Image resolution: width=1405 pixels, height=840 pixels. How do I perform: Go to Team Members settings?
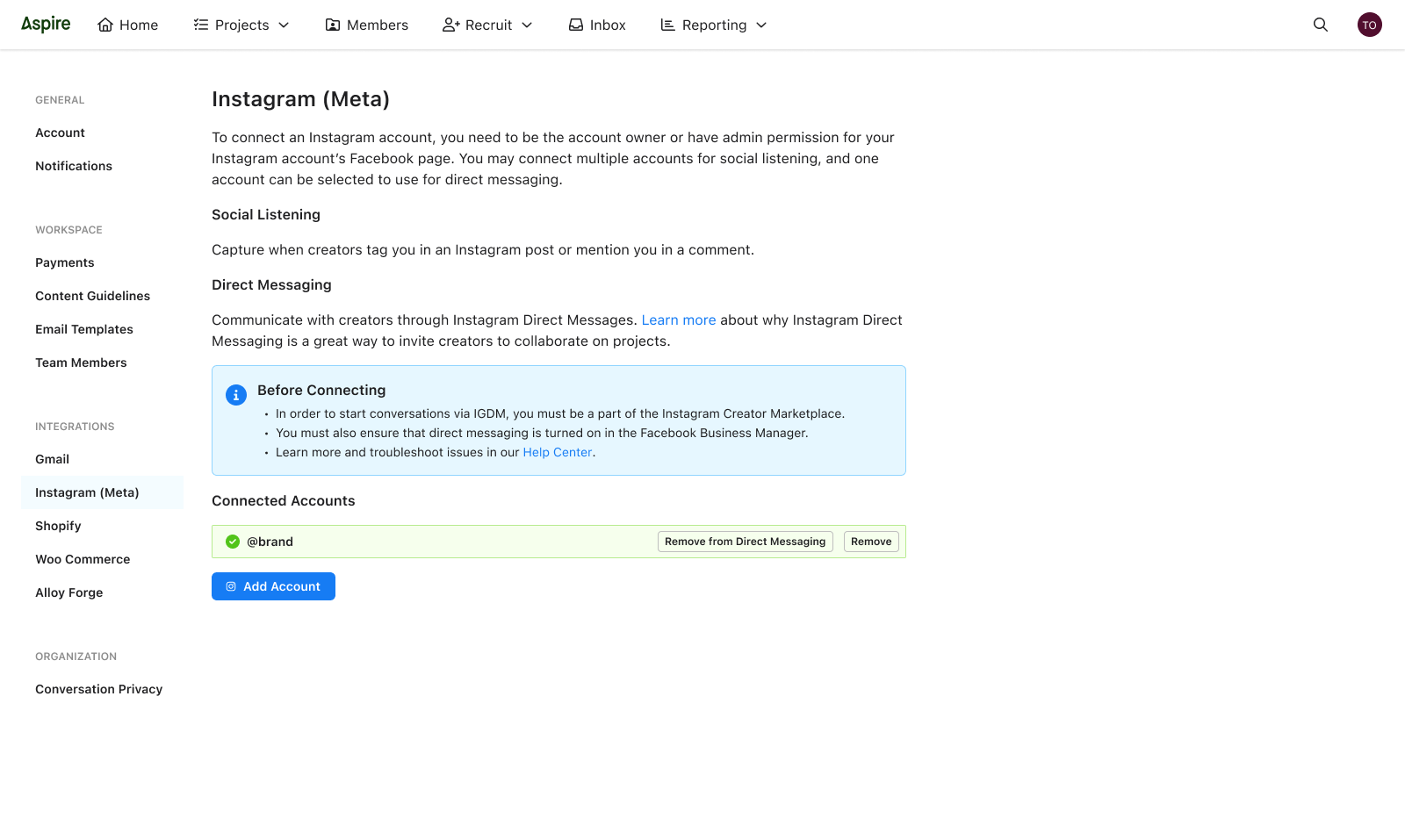click(x=81, y=363)
